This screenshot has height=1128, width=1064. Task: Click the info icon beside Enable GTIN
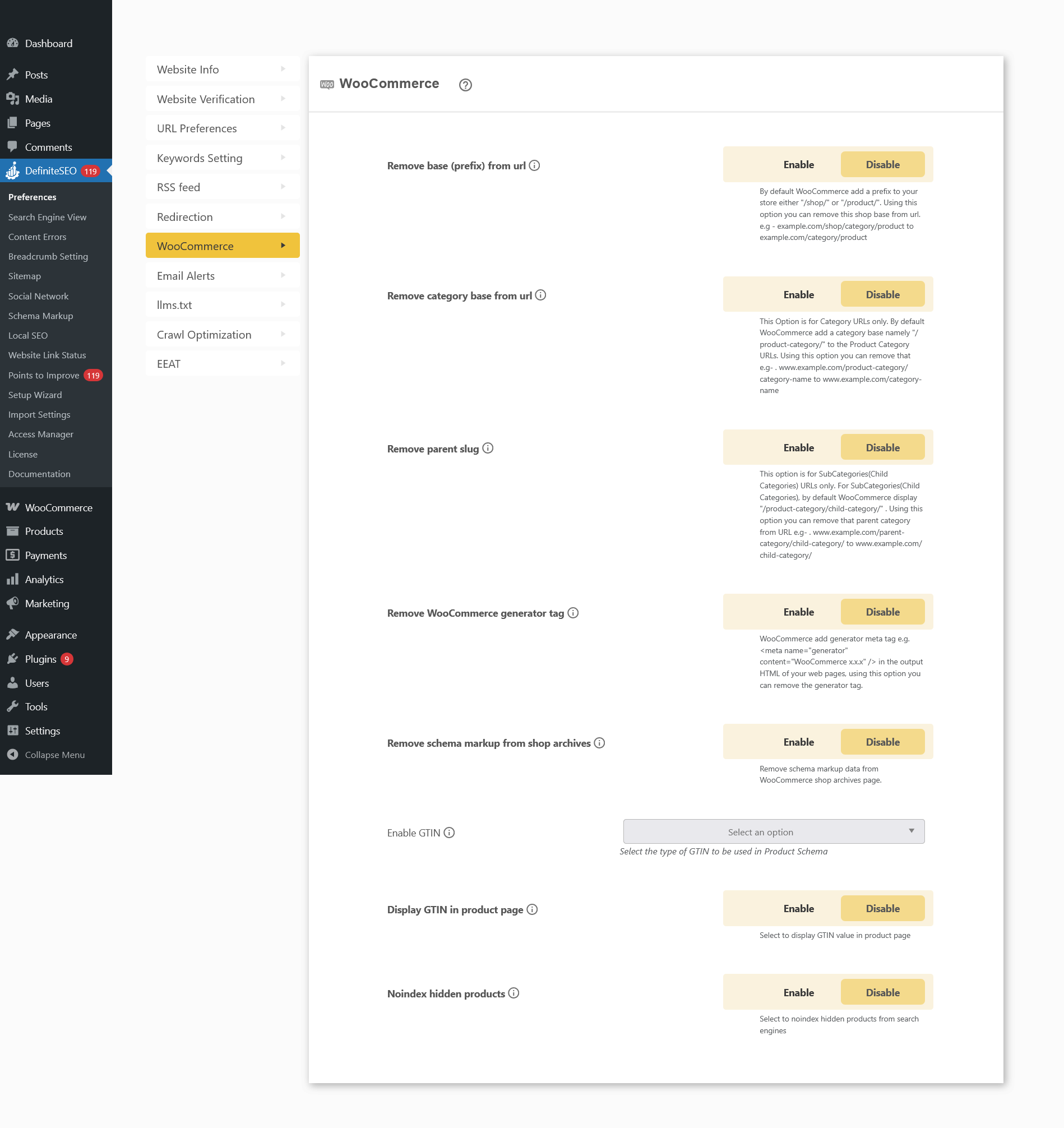pyautogui.click(x=449, y=833)
